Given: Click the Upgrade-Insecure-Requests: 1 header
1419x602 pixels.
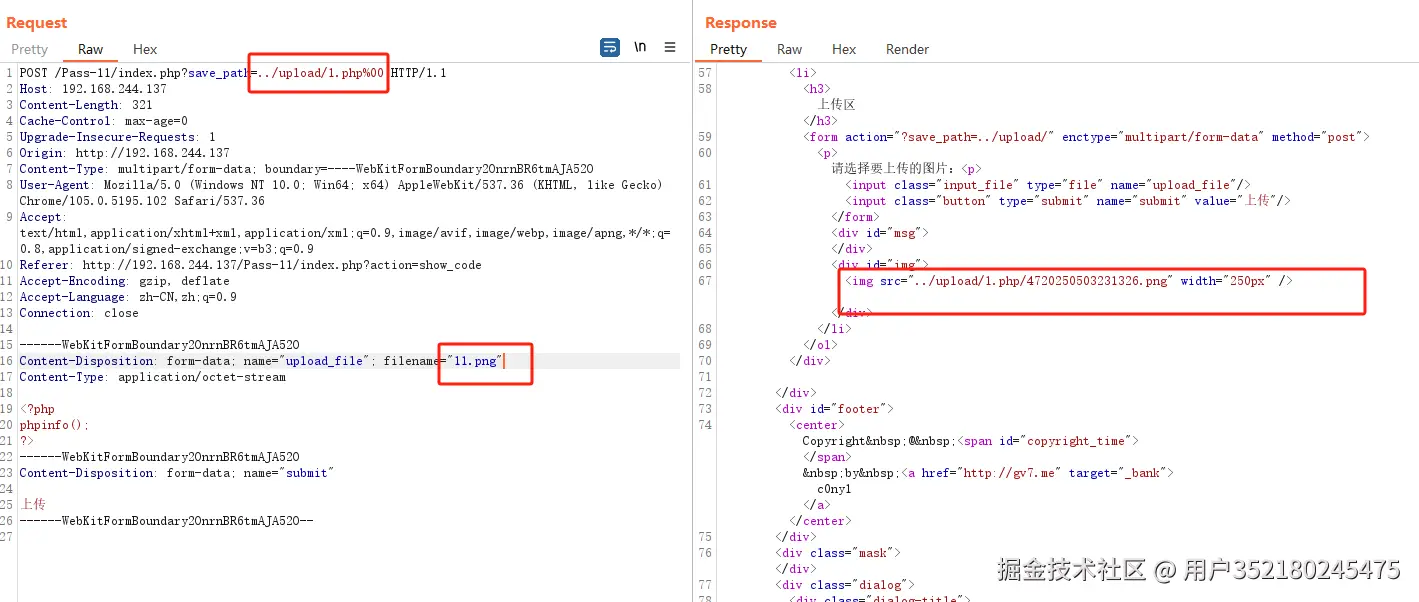Looking at the screenshot, I should pyautogui.click(x=117, y=137).
